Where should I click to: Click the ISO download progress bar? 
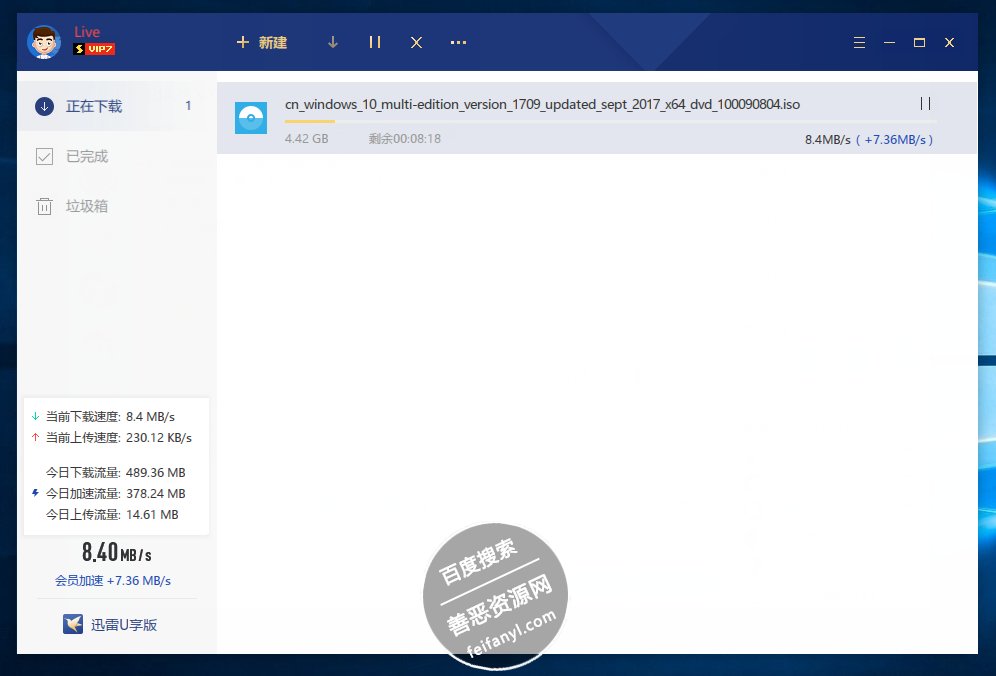click(x=610, y=122)
